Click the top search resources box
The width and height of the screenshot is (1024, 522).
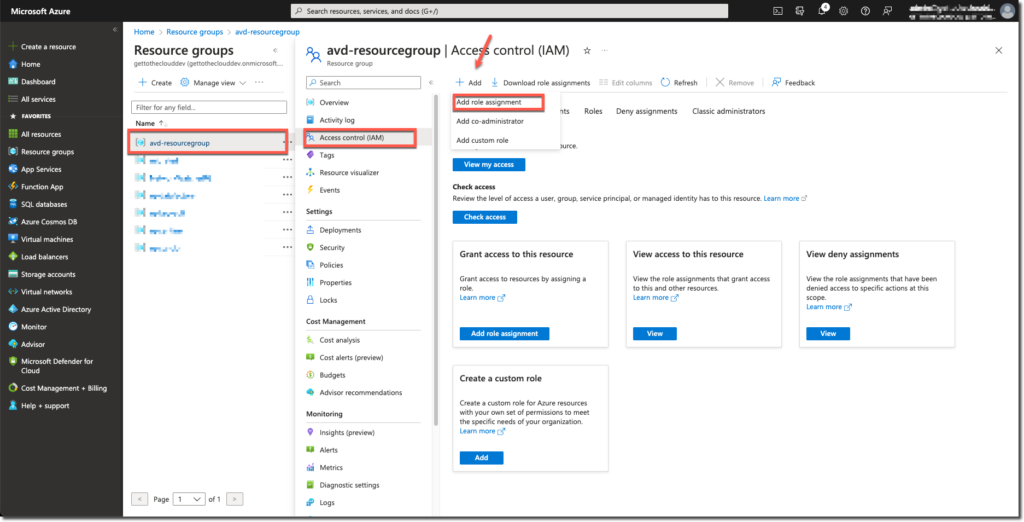(x=509, y=11)
